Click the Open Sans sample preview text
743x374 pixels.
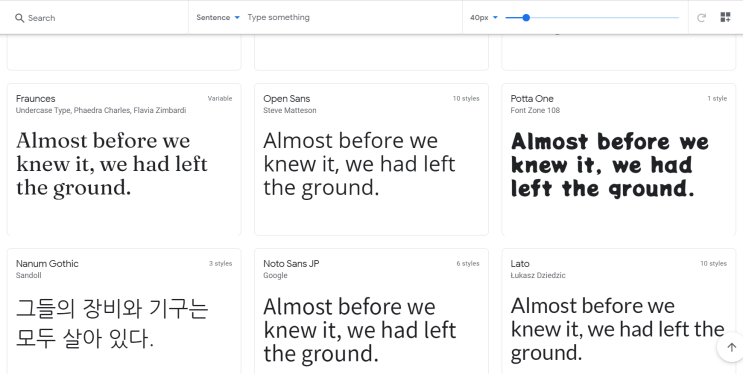(359, 164)
